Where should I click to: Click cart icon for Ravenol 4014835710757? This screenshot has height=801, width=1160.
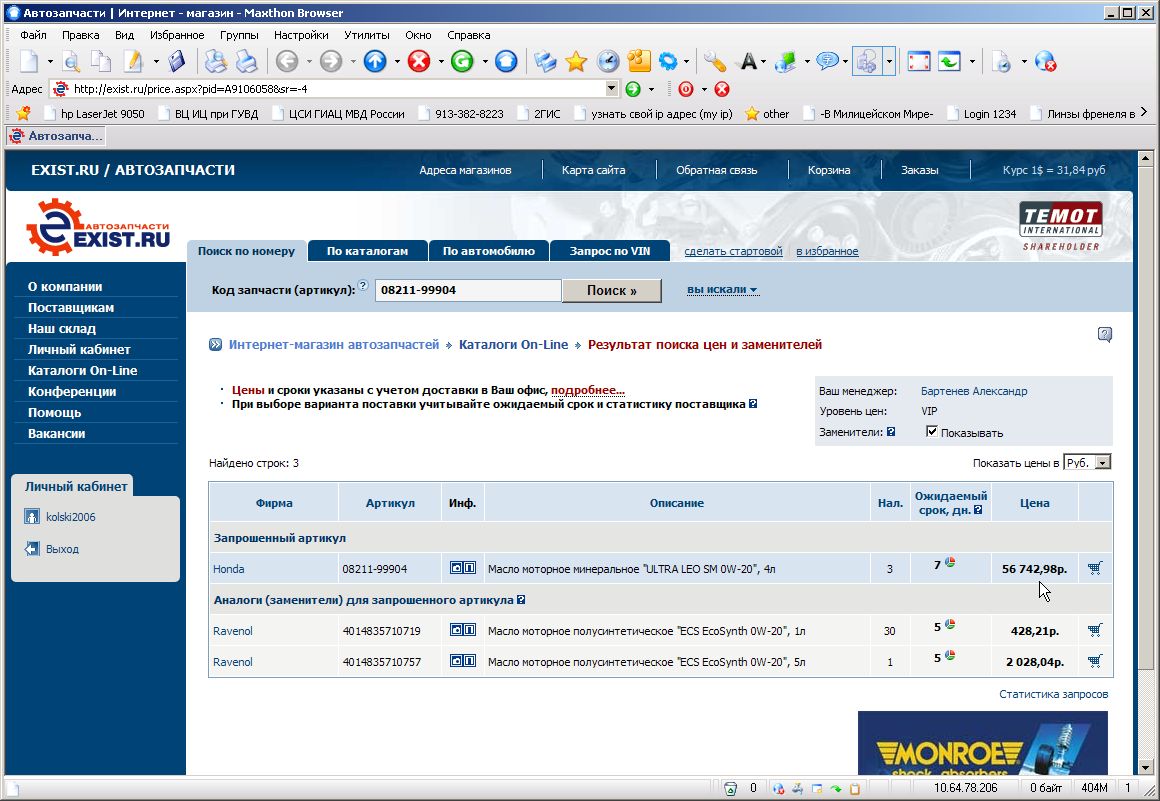(x=1095, y=661)
